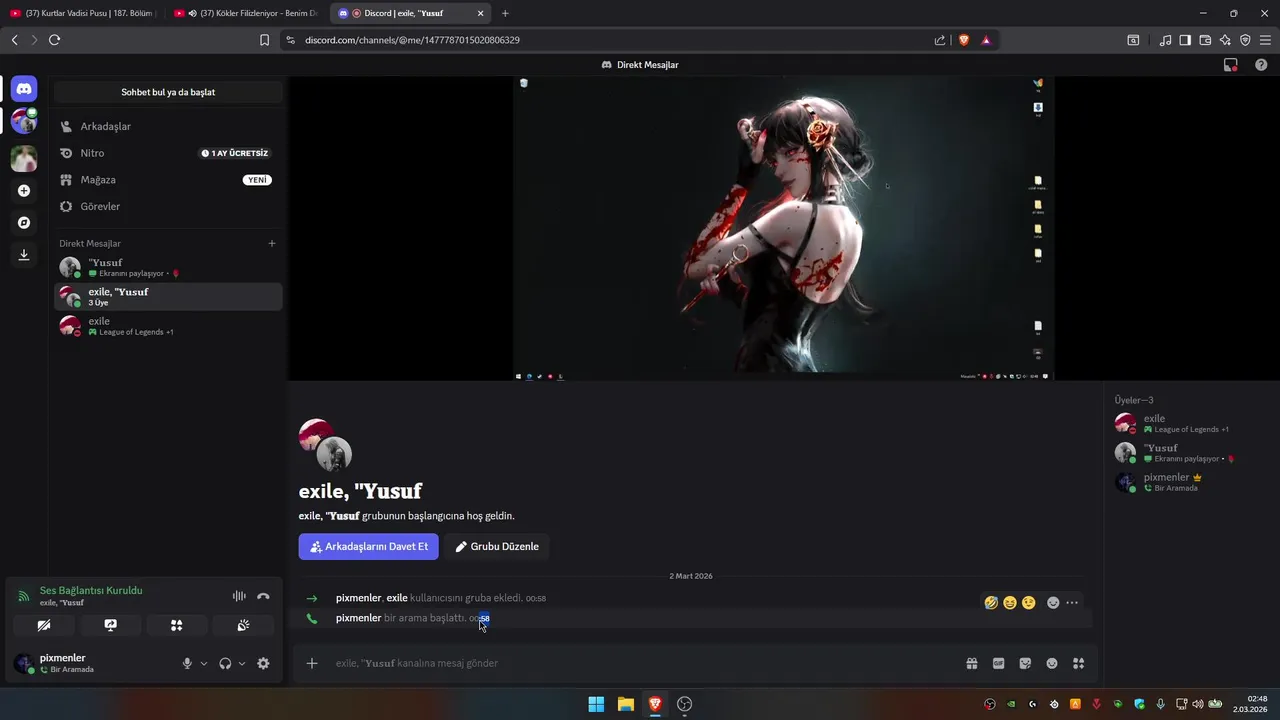This screenshot has width=1280, height=720.
Task: Toggle camera on in voice panel
Action: pyautogui.click(x=44, y=625)
